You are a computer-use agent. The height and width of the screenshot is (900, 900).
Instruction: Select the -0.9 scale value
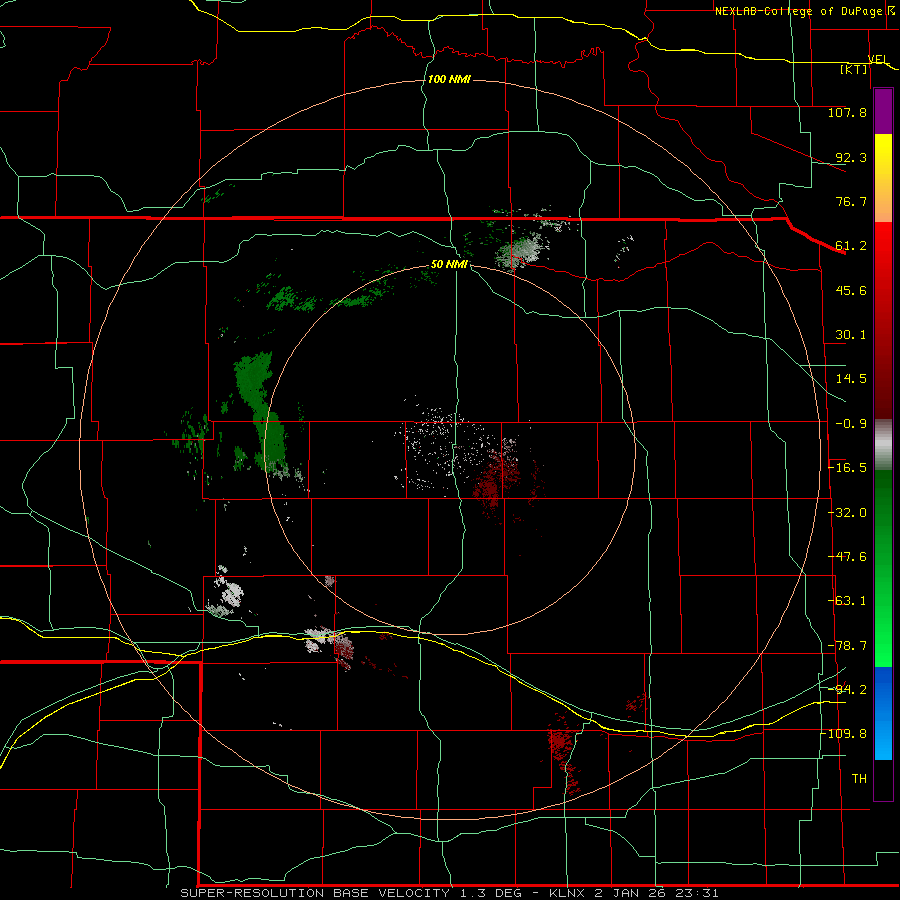(x=851, y=424)
